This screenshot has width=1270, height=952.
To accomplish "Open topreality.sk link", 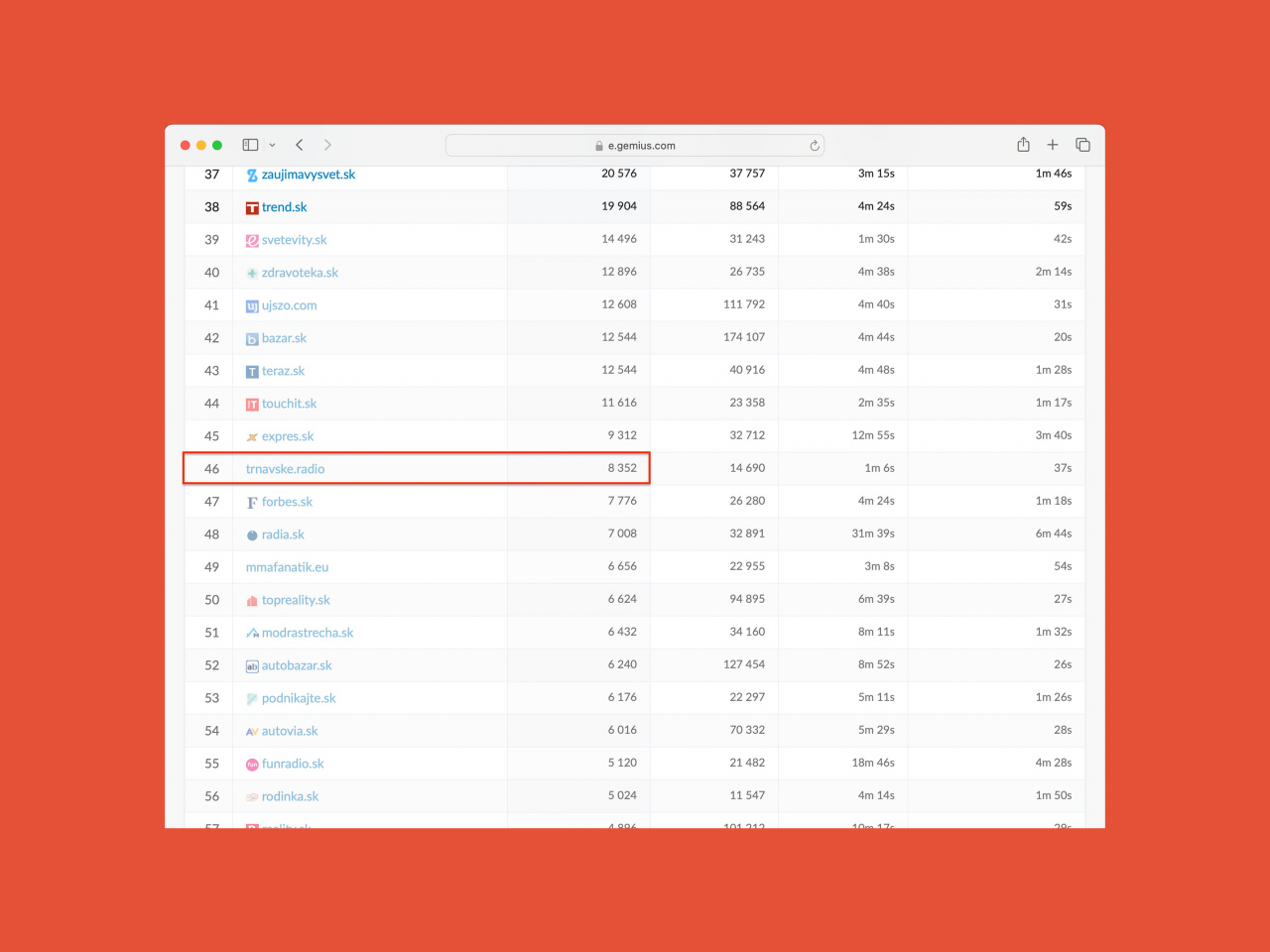I will tap(296, 600).
